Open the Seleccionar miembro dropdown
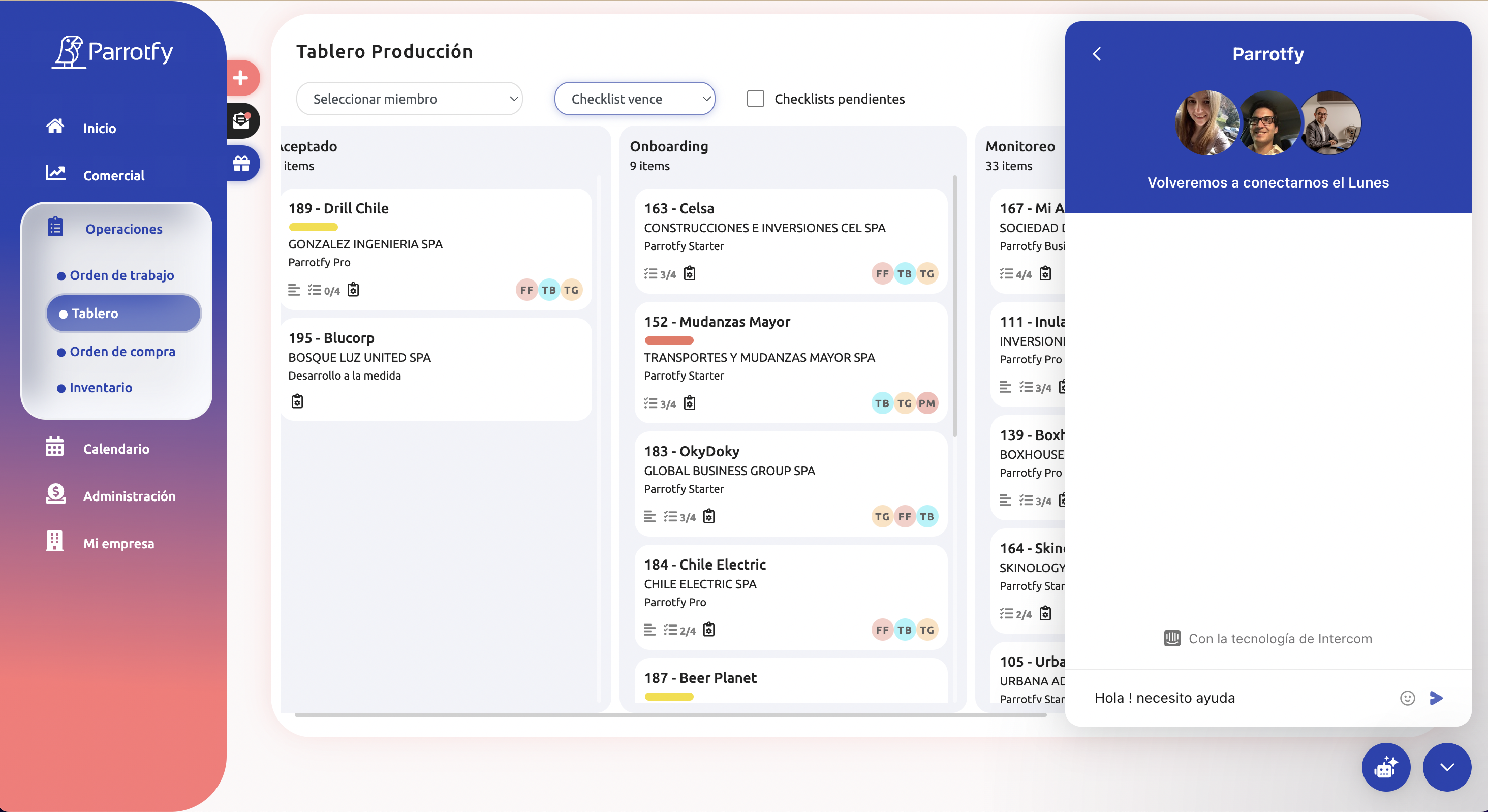 [410, 99]
